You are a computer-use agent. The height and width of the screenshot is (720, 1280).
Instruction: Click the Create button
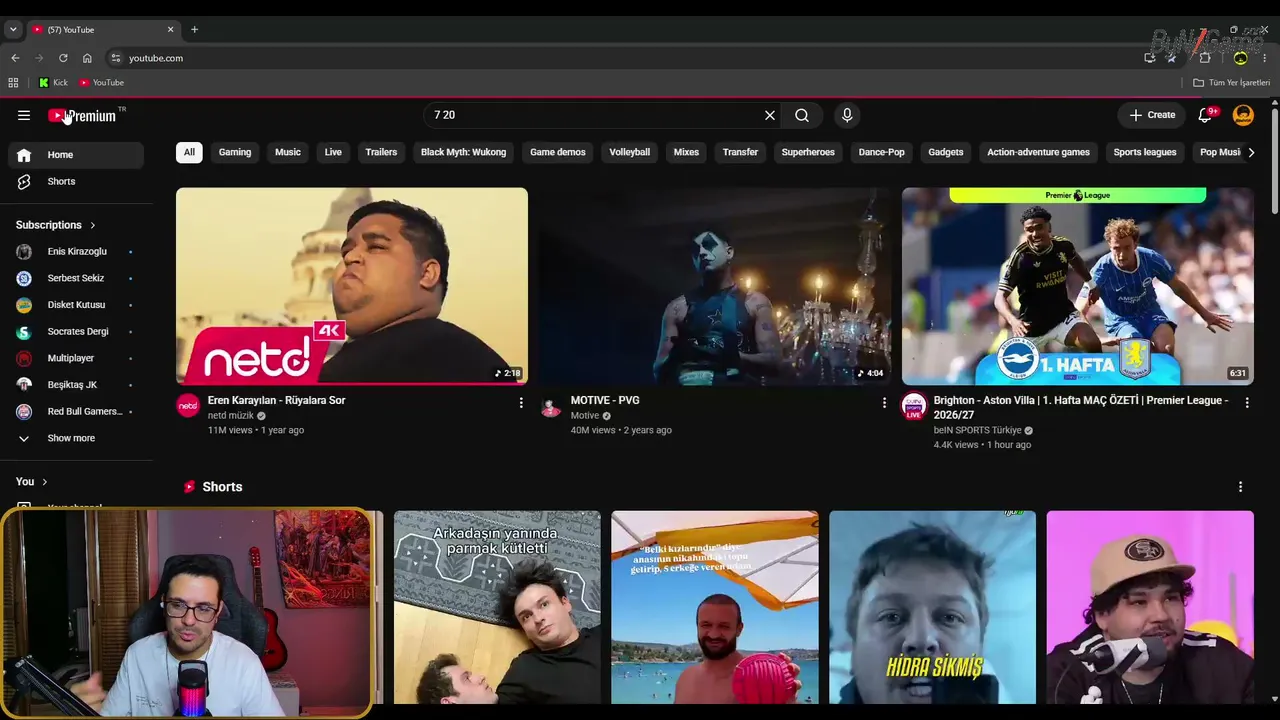pyautogui.click(x=1152, y=115)
